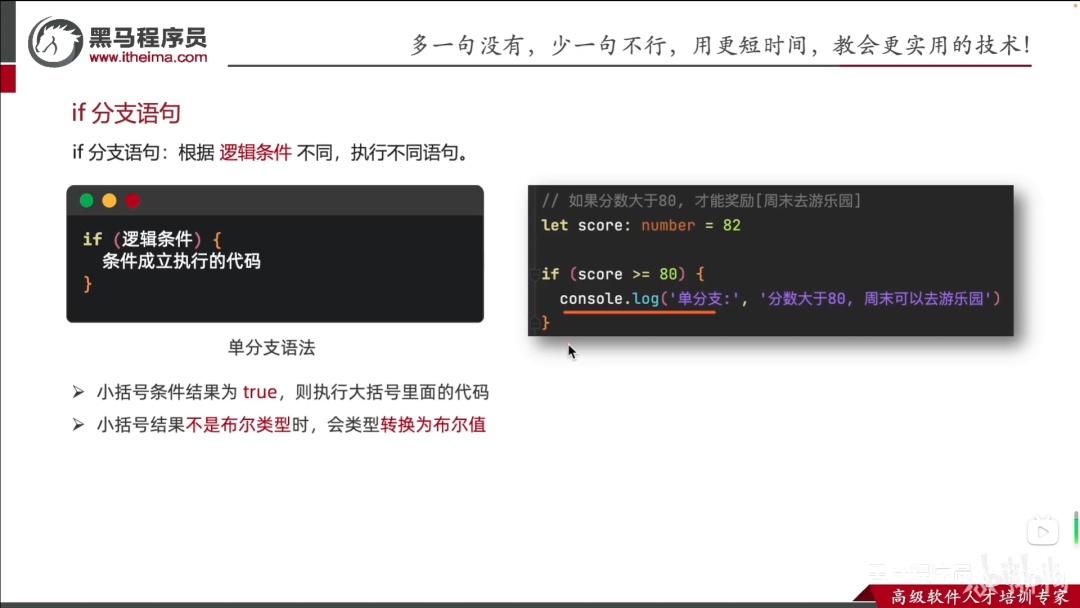
Task: Click the 单分支语法 caption
Action: tap(271, 348)
